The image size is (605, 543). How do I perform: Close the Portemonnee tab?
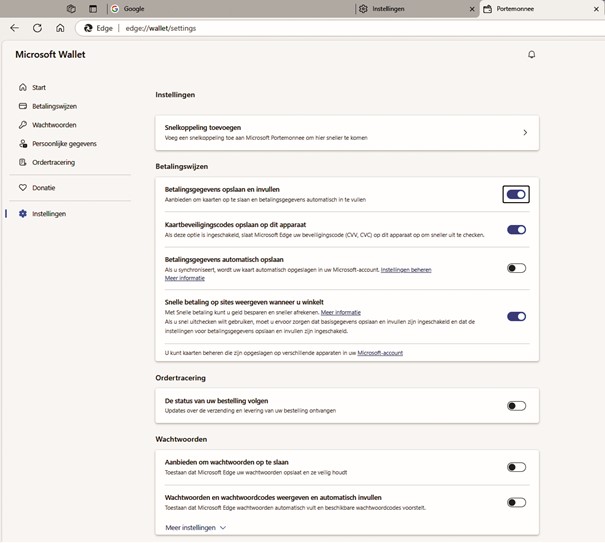coord(596,9)
